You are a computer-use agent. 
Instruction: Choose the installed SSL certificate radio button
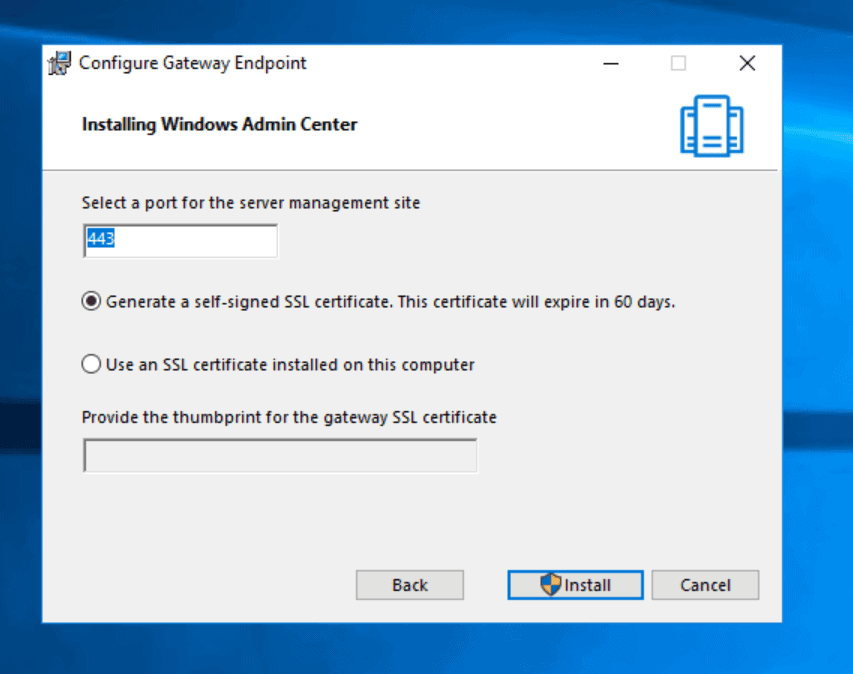click(x=91, y=365)
